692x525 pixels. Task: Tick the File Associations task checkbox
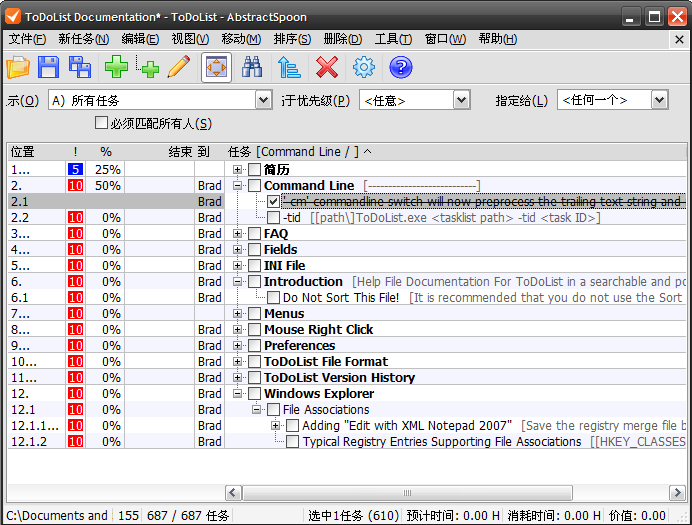point(274,409)
